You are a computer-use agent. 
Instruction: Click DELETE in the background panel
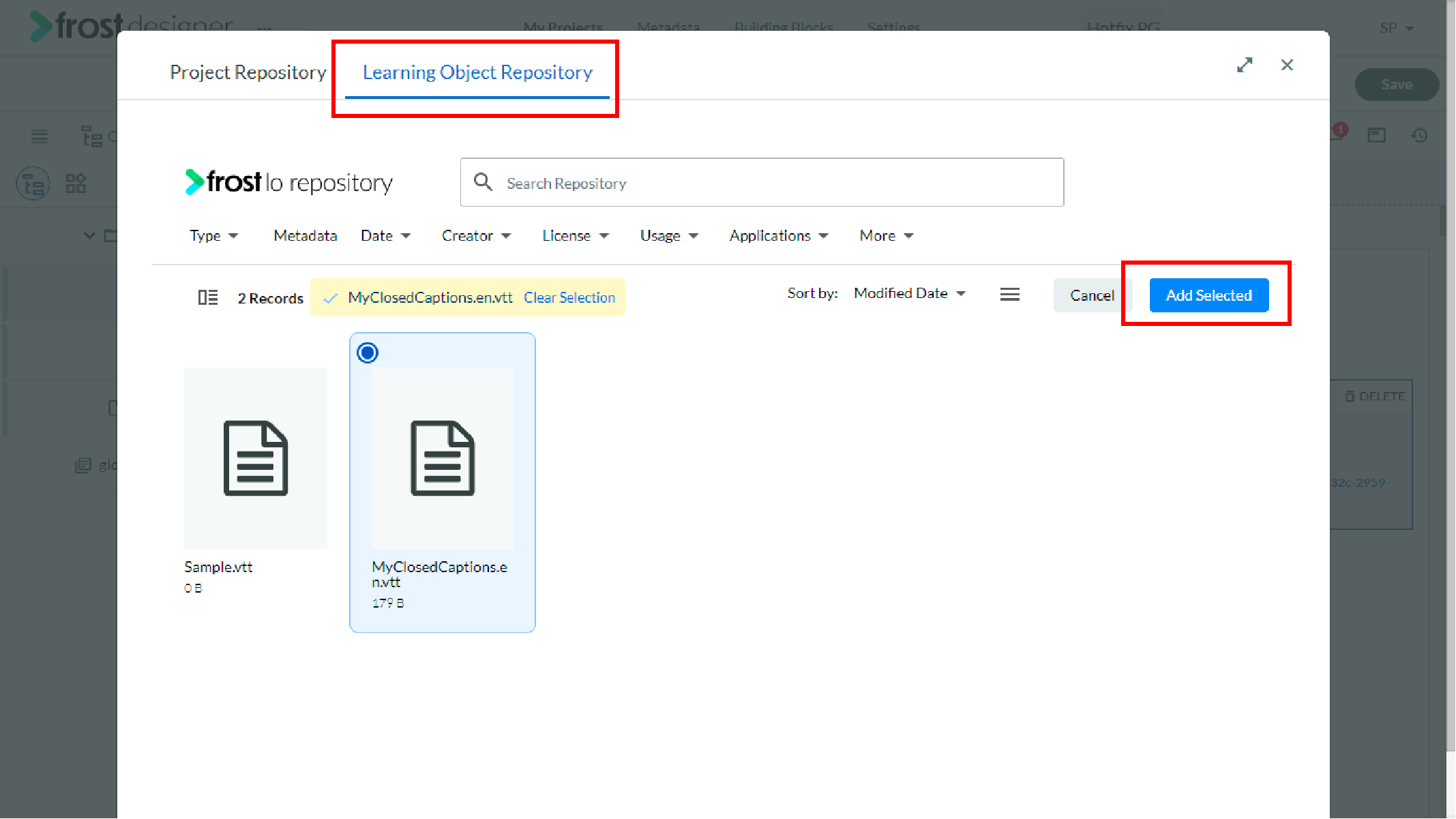(1375, 396)
